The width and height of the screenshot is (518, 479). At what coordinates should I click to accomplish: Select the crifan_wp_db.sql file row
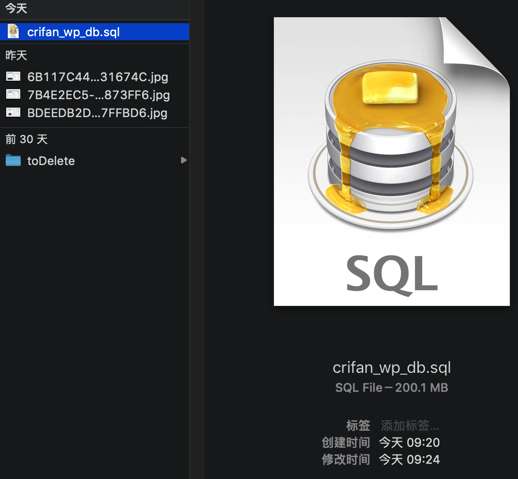(95, 32)
